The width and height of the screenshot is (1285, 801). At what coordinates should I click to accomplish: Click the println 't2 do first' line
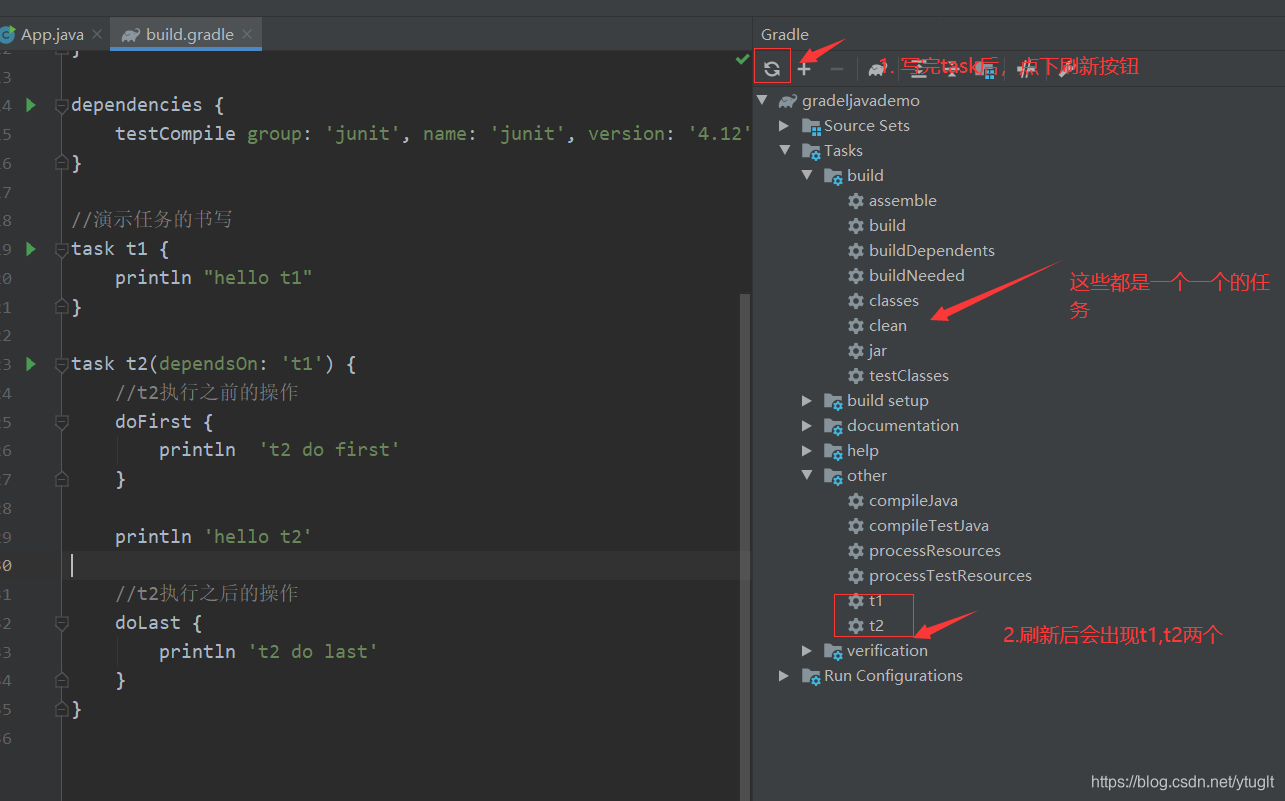279,450
